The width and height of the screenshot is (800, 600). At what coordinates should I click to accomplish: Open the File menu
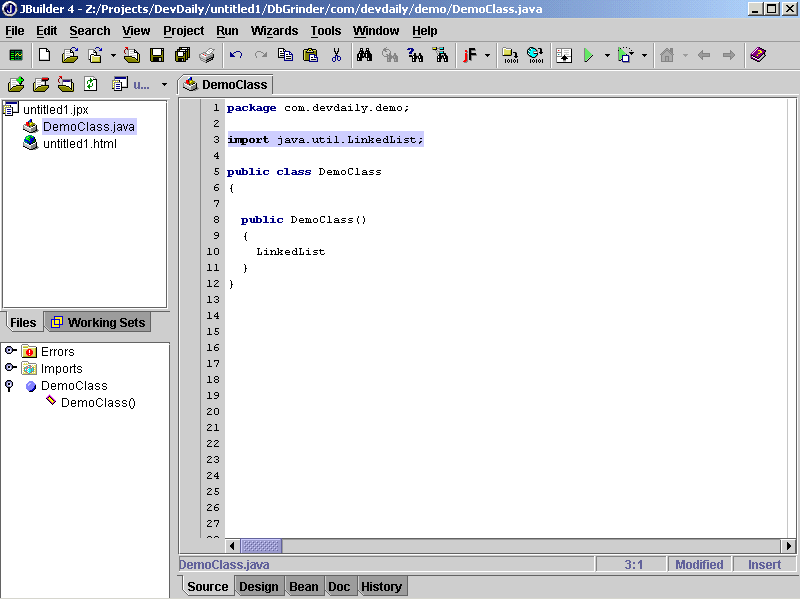pyautogui.click(x=15, y=31)
